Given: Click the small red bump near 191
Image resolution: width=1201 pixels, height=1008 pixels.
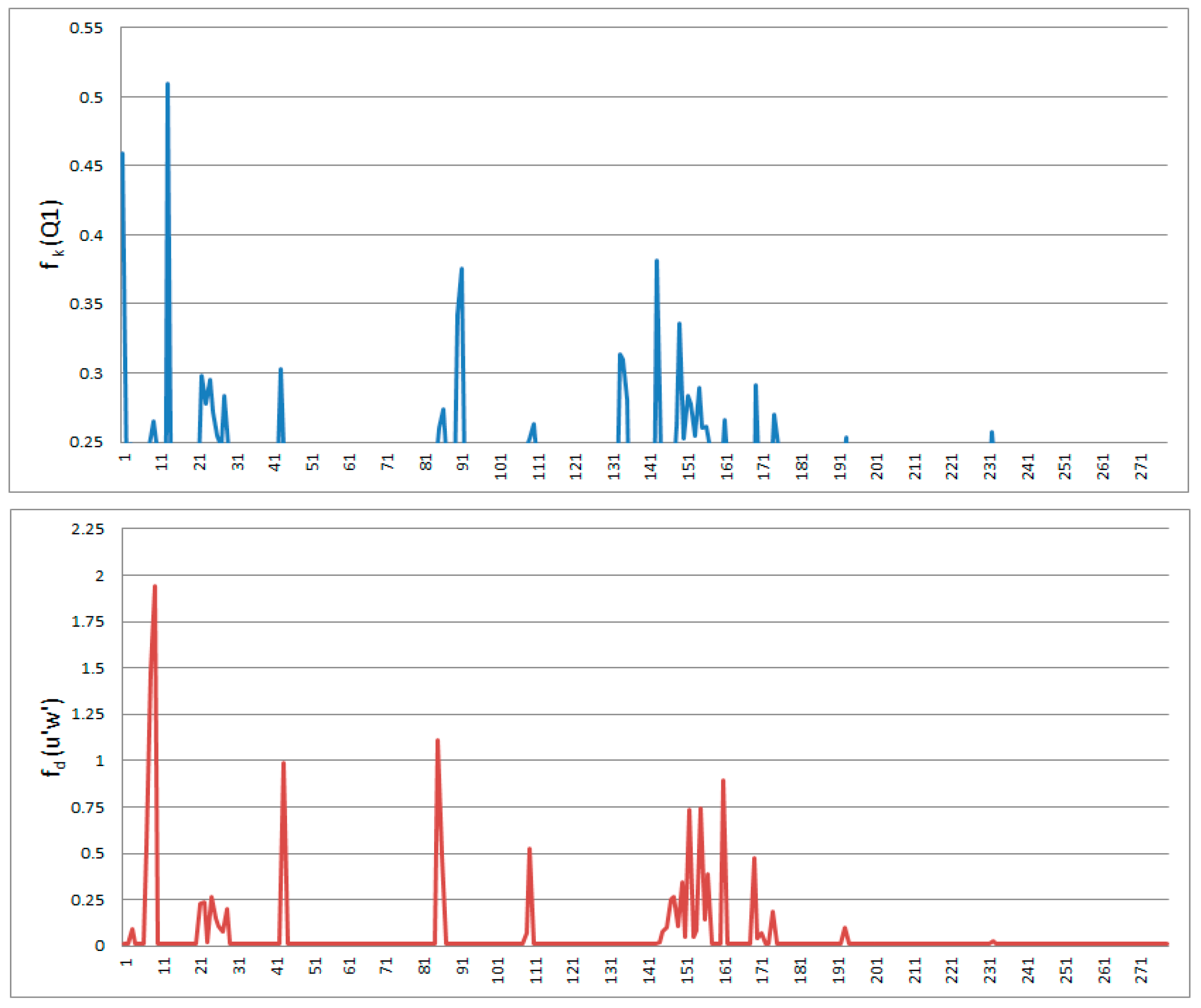Looking at the screenshot, I should click(845, 930).
